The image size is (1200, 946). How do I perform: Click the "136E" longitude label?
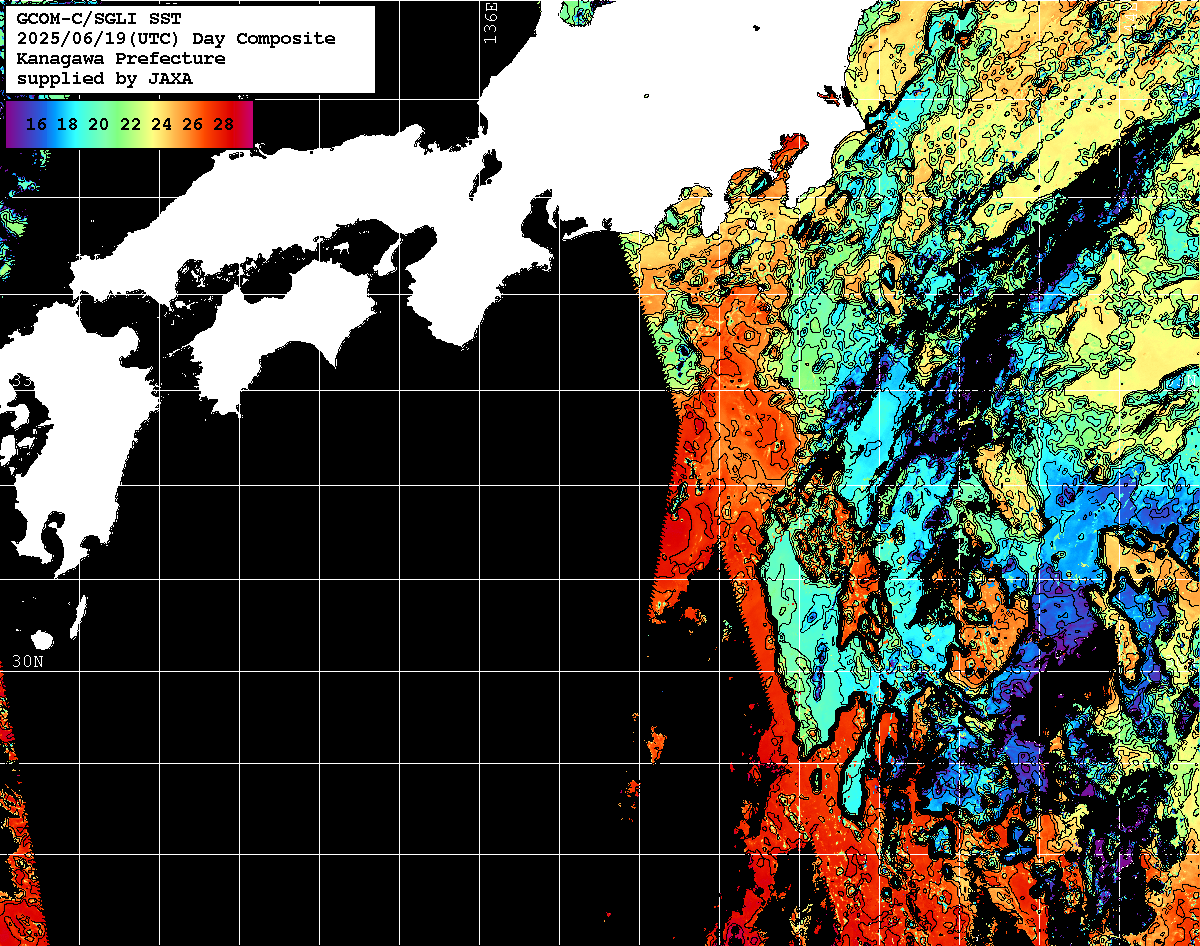(x=489, y=22)
